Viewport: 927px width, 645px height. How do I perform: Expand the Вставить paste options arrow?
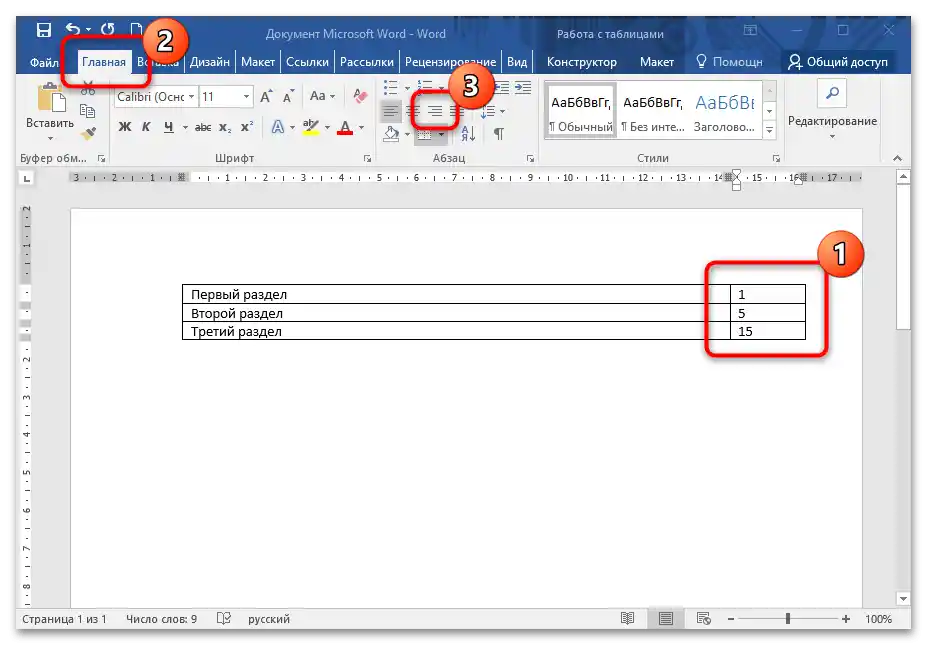pyautogui.click(x=50, y=138)
